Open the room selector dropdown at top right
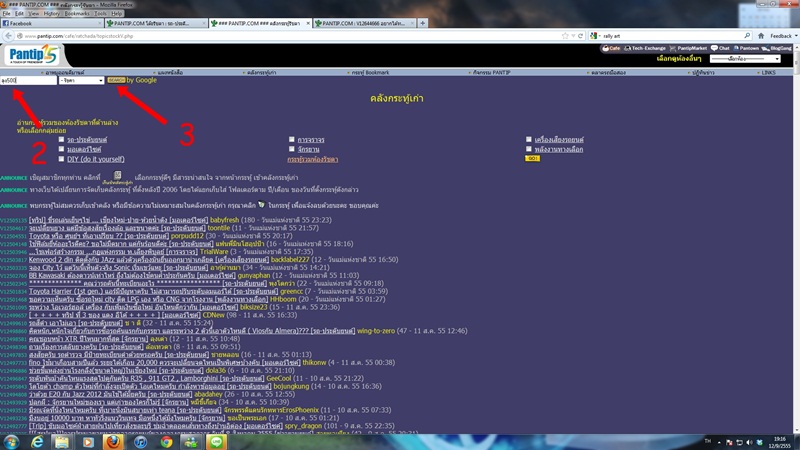This screenshot has height=450, width=800. [x=745, y=59]
